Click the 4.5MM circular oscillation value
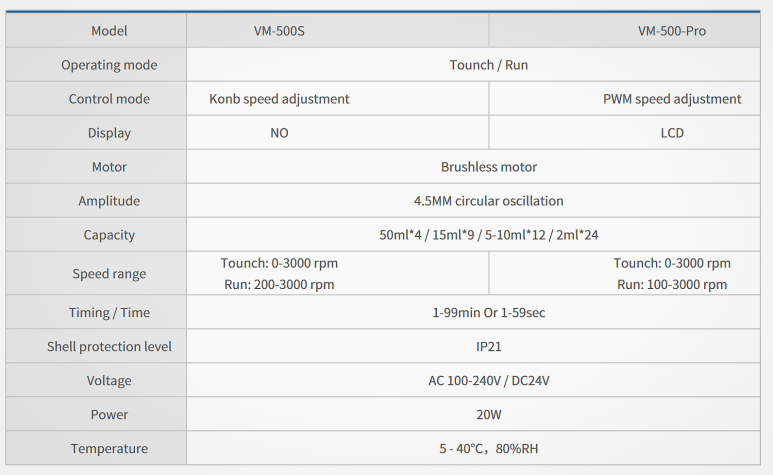This screenshot has height=475, width=773. [489, 201]
